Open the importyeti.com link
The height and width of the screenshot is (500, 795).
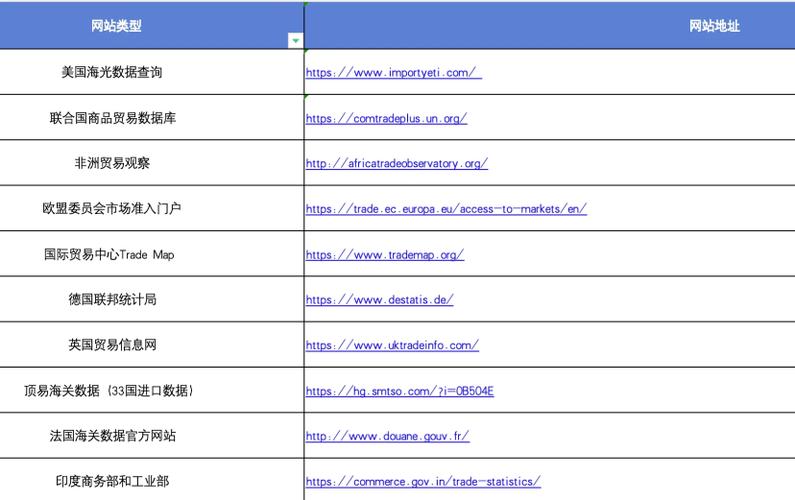tap(393, 73)
